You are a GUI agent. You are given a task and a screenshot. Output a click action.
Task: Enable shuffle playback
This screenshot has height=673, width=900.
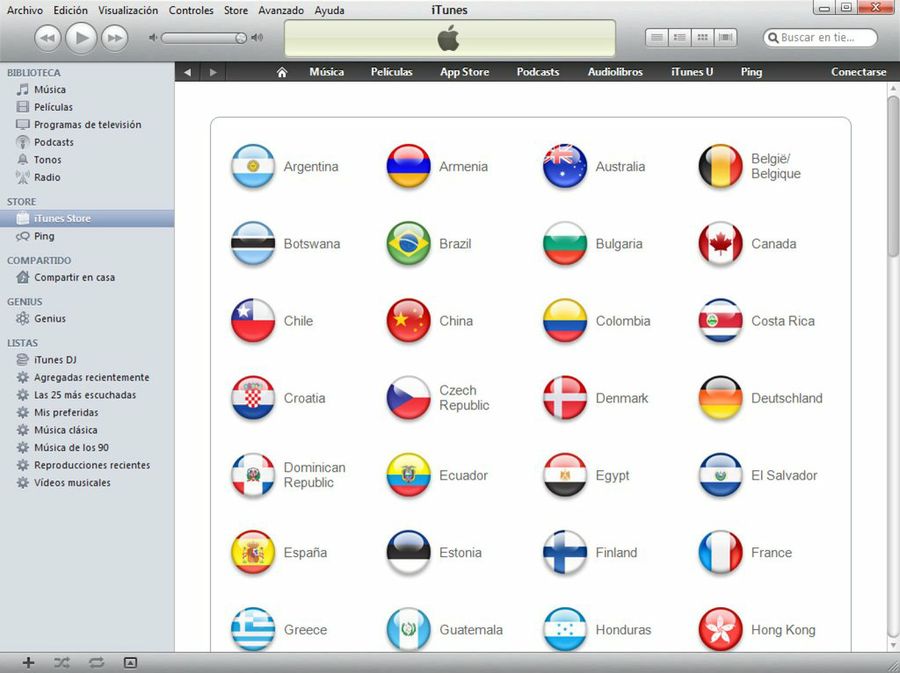pos(62,662)
